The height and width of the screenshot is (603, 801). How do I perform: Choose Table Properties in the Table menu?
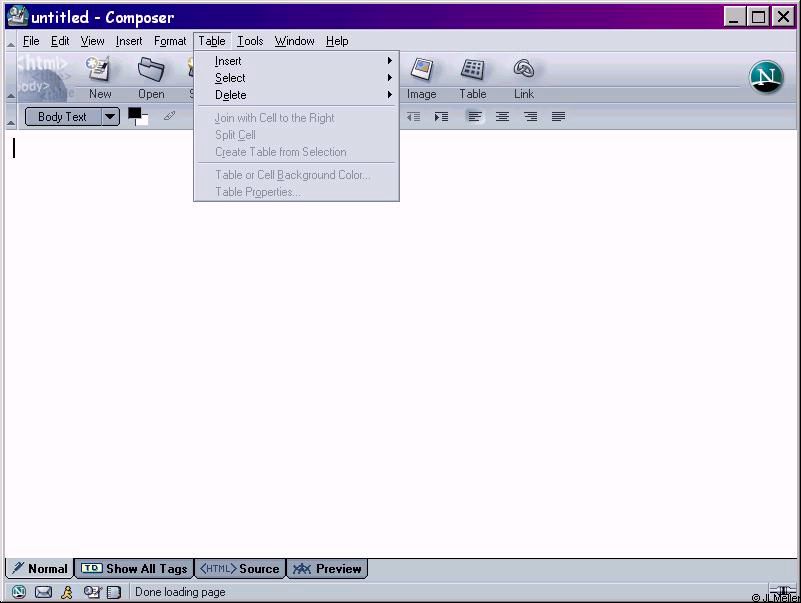[296, 192]
